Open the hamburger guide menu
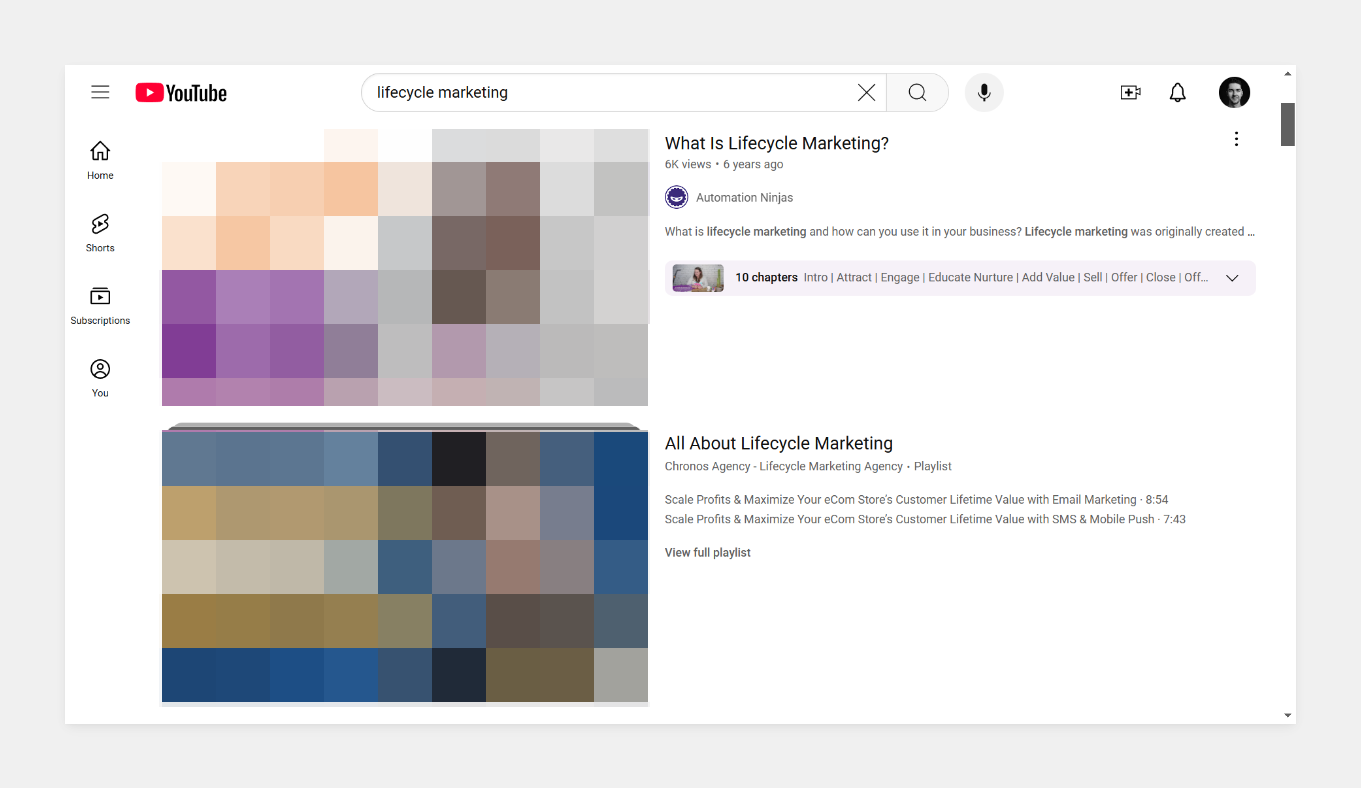This screenshot has width=1361, height=788. click(x=100, y=93)
